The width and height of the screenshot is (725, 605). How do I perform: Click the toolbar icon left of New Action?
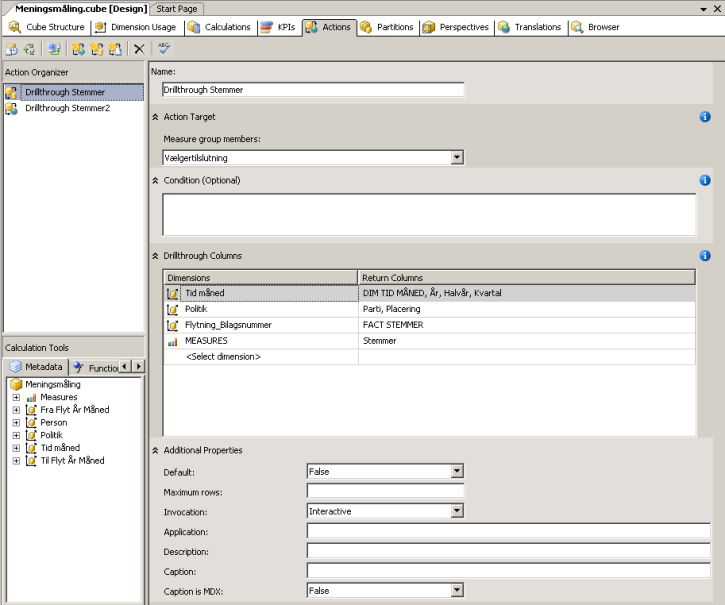pyautogui.click(x=55, y=49)
